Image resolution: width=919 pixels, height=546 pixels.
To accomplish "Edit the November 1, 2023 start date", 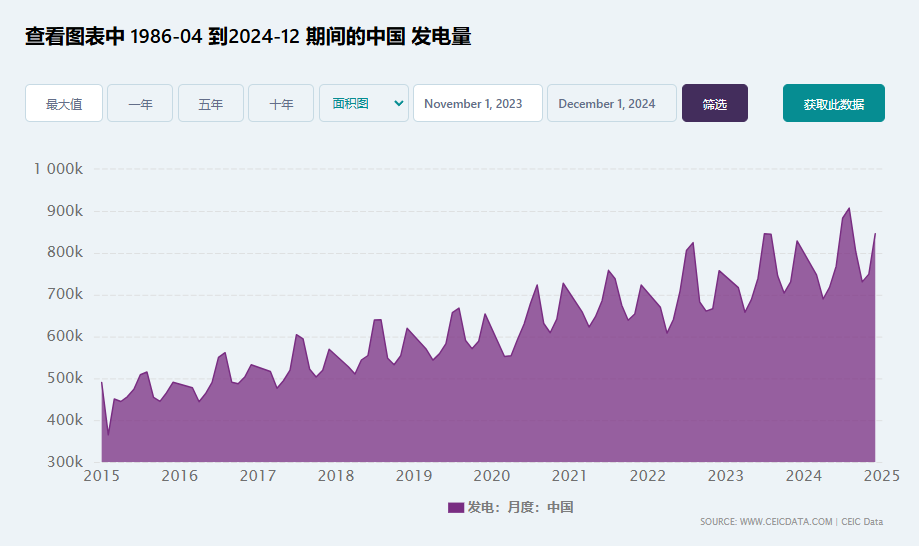I will [478, 104].
